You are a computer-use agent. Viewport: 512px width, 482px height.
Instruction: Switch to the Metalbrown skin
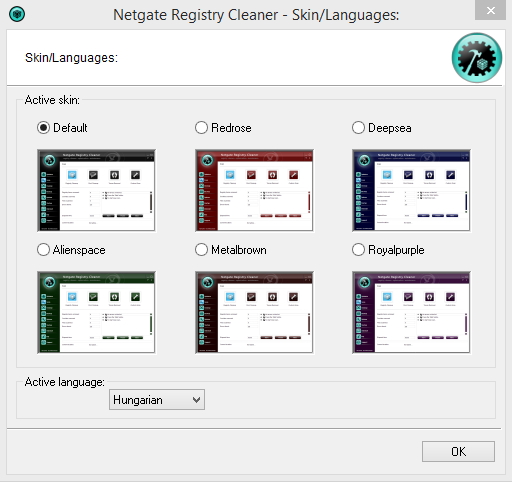click(x=201, y=250)
